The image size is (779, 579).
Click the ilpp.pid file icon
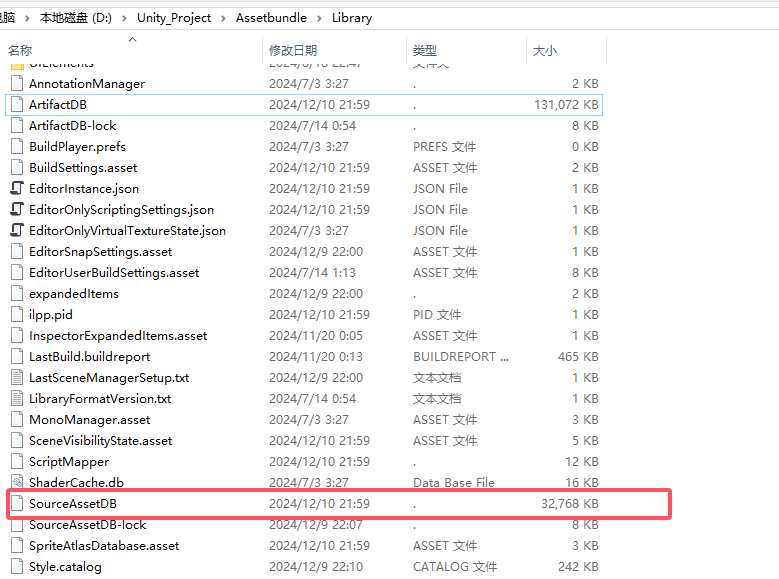[17, 314]
